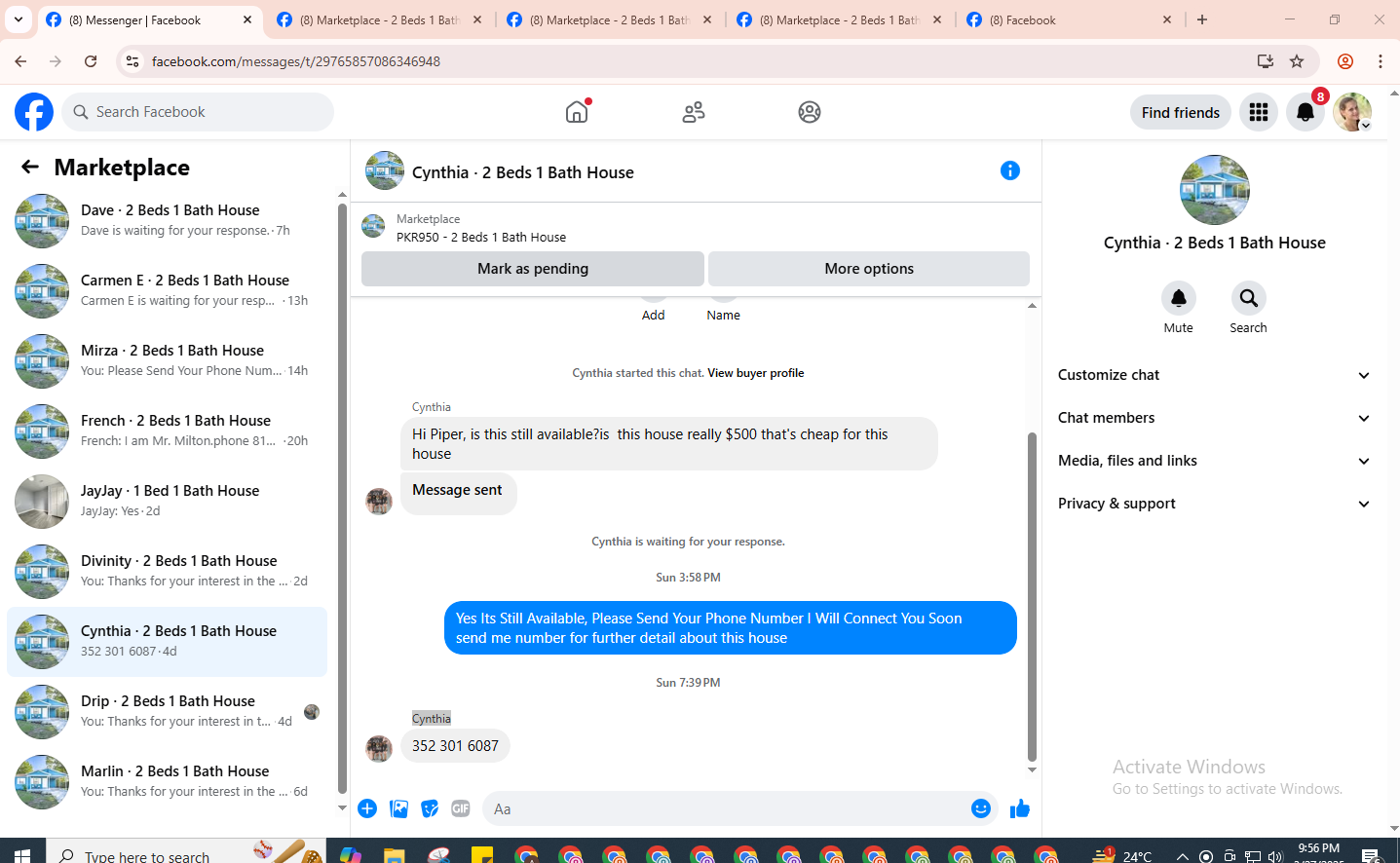Click the Facebook logo icon
1400x863 pixels.
pos(34,112)
